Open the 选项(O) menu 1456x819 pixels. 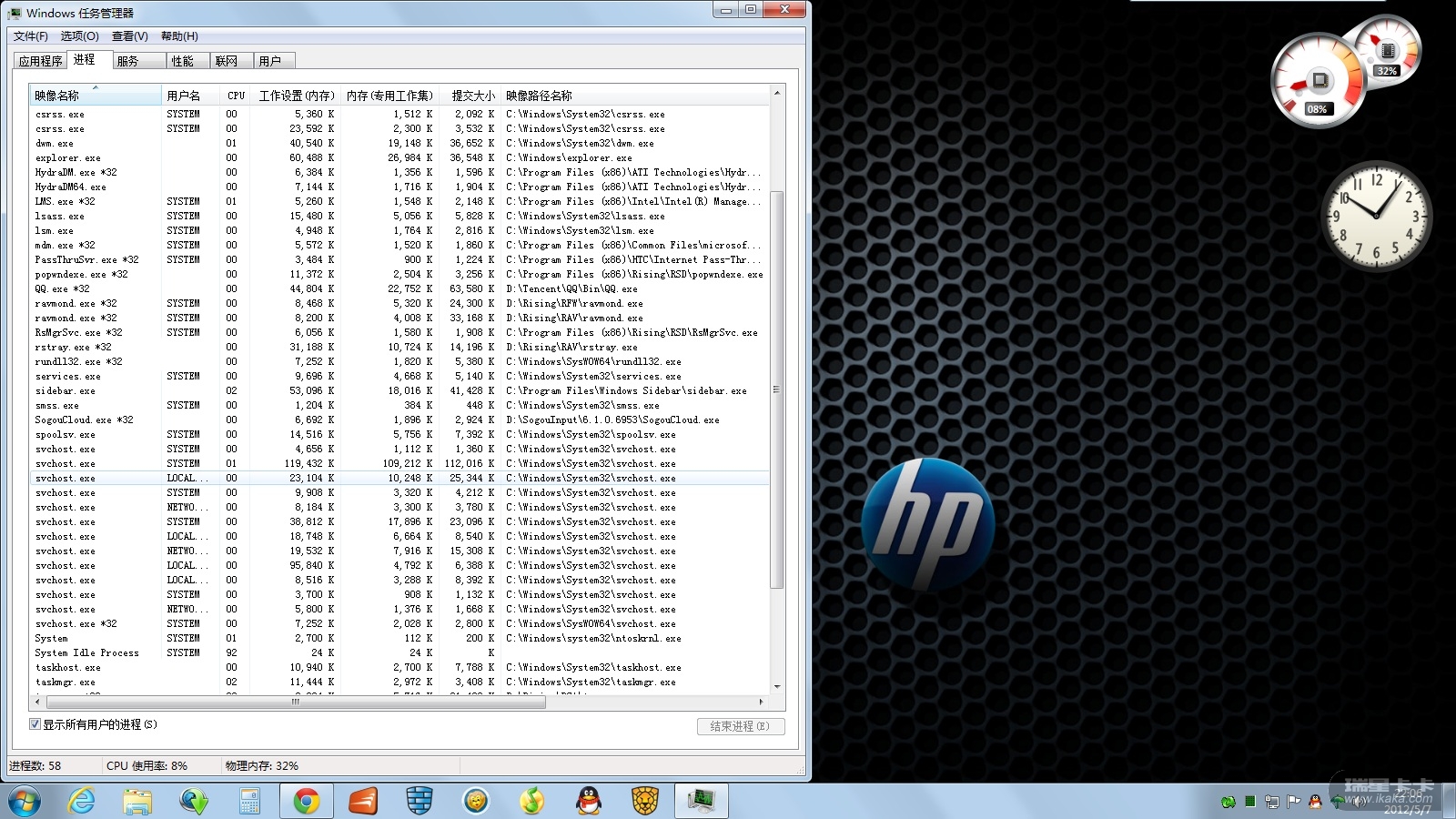80,36
